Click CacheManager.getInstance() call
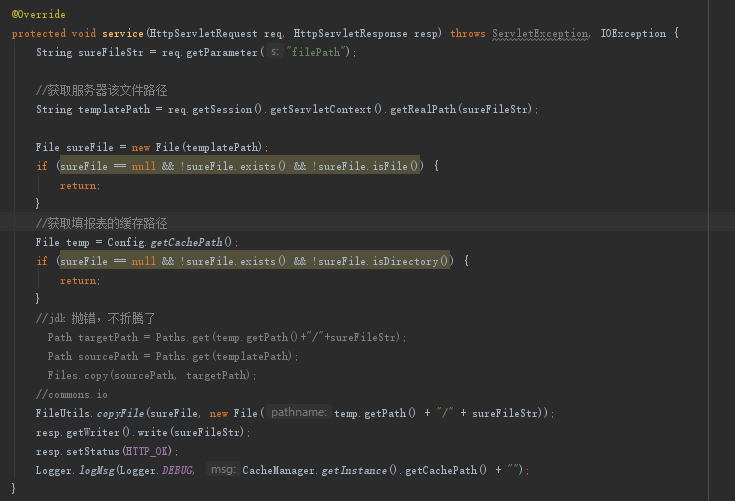Image resolution: width=735 pixels, height=501 pixels. click(x=320, y=470)
